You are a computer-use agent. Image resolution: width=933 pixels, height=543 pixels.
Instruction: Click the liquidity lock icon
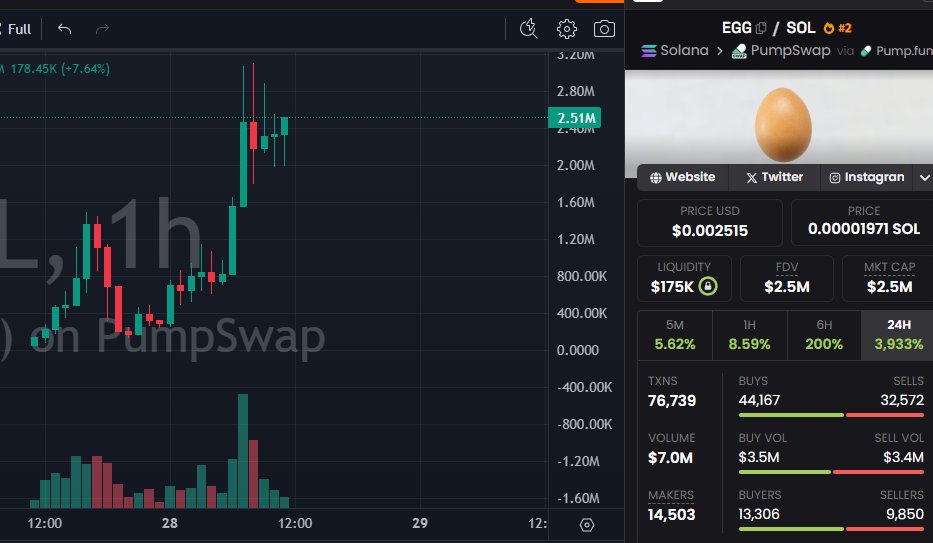(708, 287)
